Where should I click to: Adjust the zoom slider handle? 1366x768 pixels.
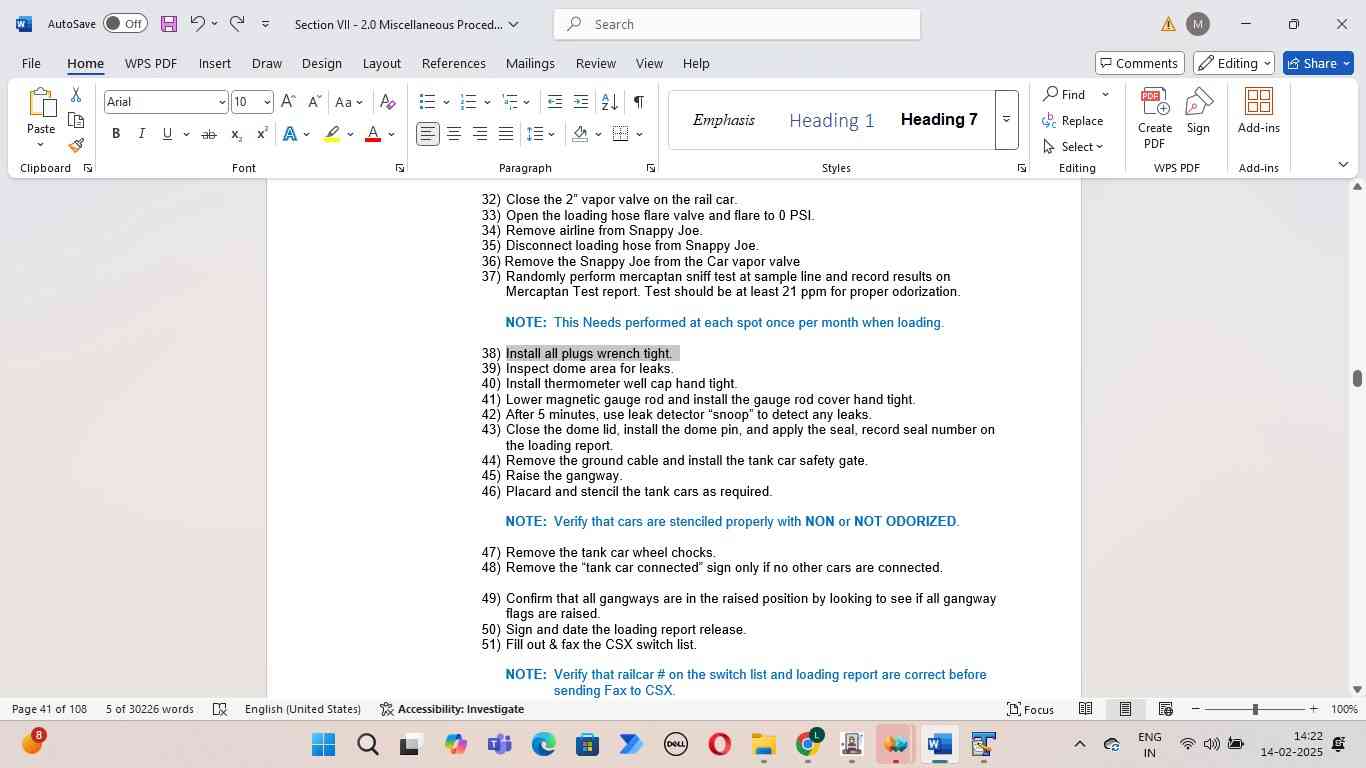(x=1255, y=709)
